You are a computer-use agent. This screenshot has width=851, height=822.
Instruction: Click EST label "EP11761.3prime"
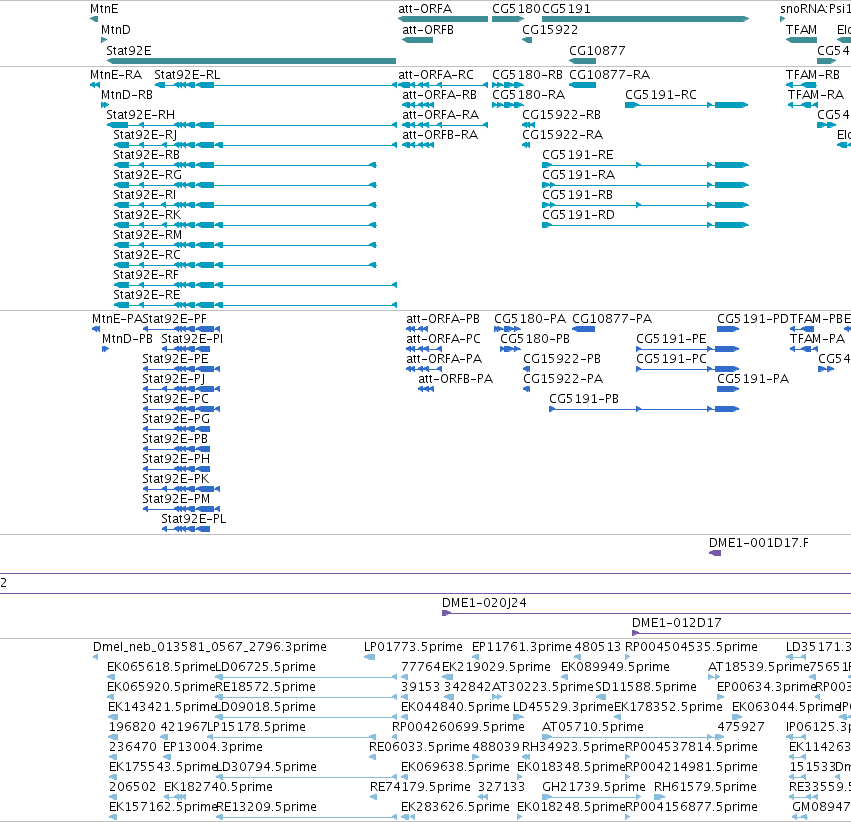tap(522, 647)
